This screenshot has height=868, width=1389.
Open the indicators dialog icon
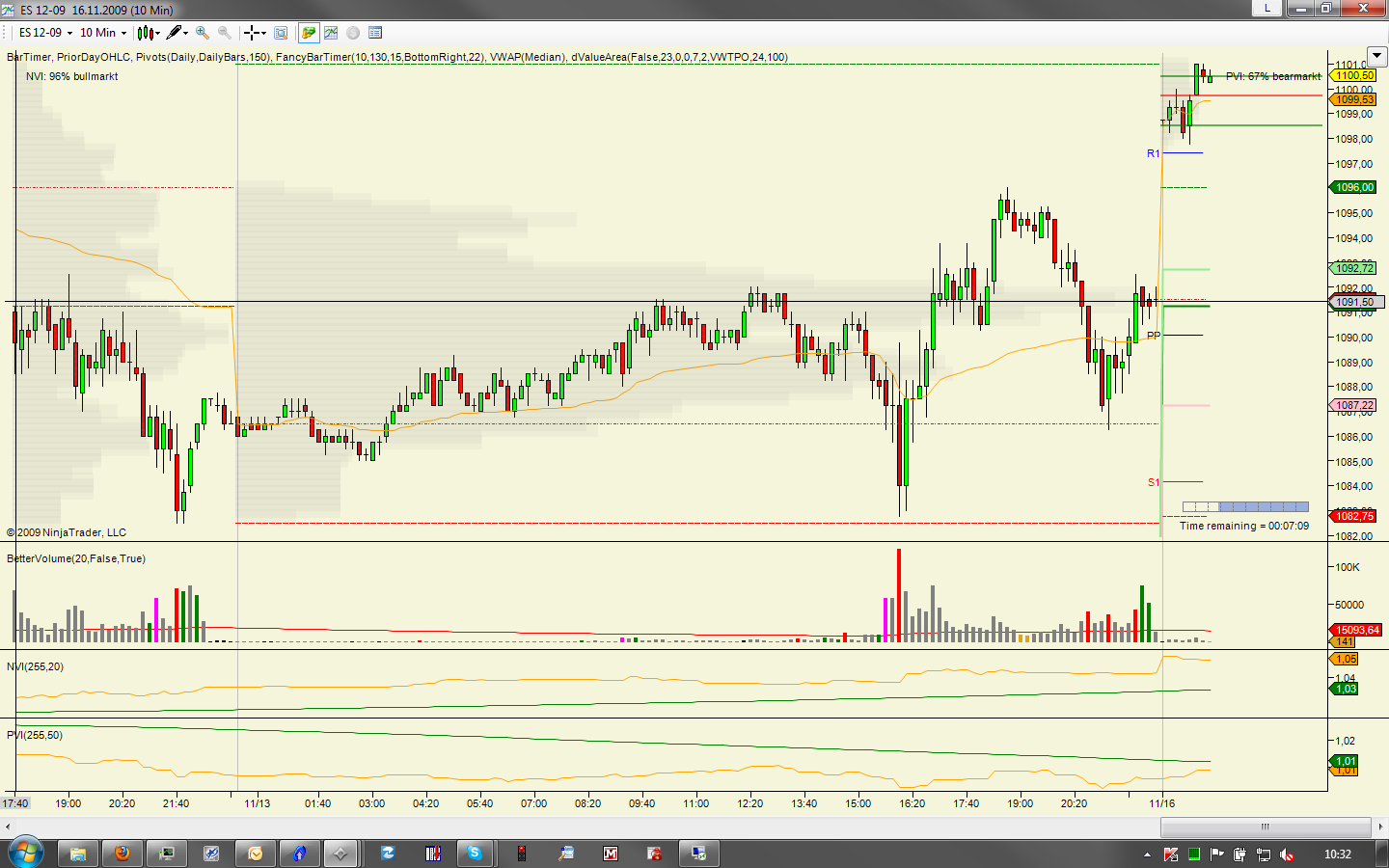331,33
